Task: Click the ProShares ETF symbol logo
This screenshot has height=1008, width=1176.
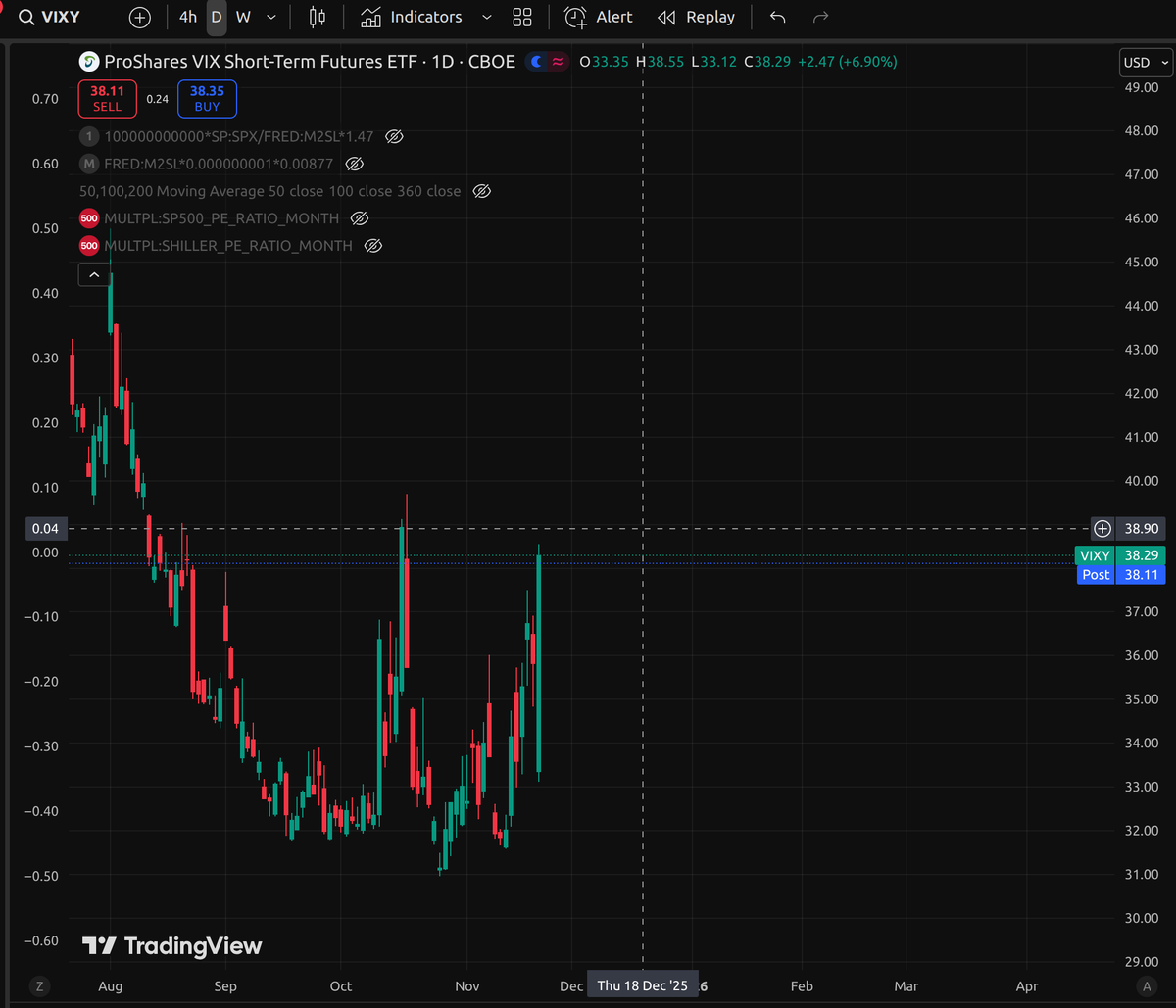Action: click(x=89, y=62)
